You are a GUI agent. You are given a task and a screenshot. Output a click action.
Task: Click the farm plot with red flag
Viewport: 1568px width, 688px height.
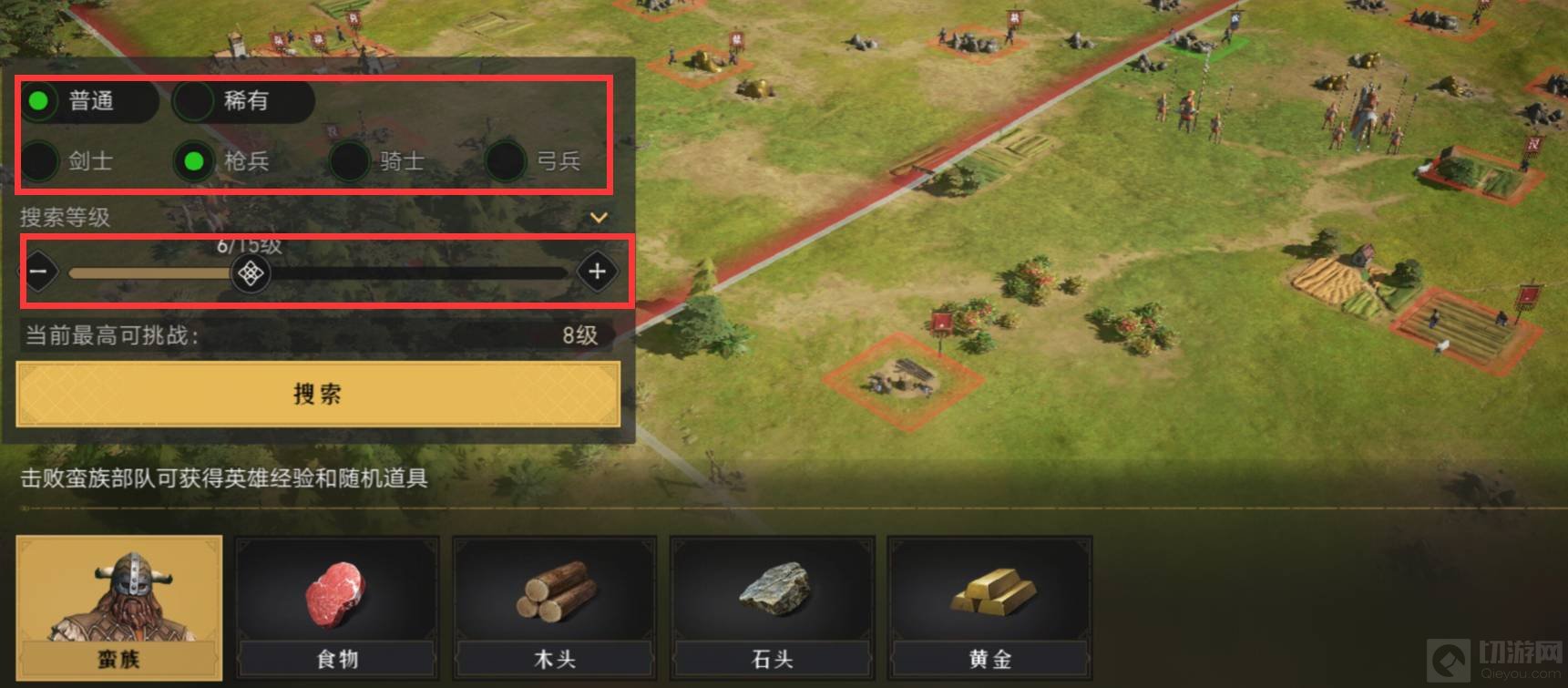pyautogui.click(x=1467, y=328)
